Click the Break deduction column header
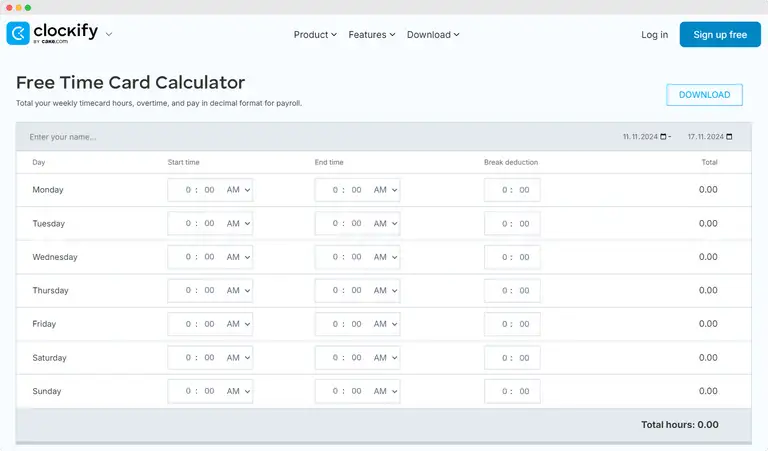 pyautogui.click(x=511, y=162)
